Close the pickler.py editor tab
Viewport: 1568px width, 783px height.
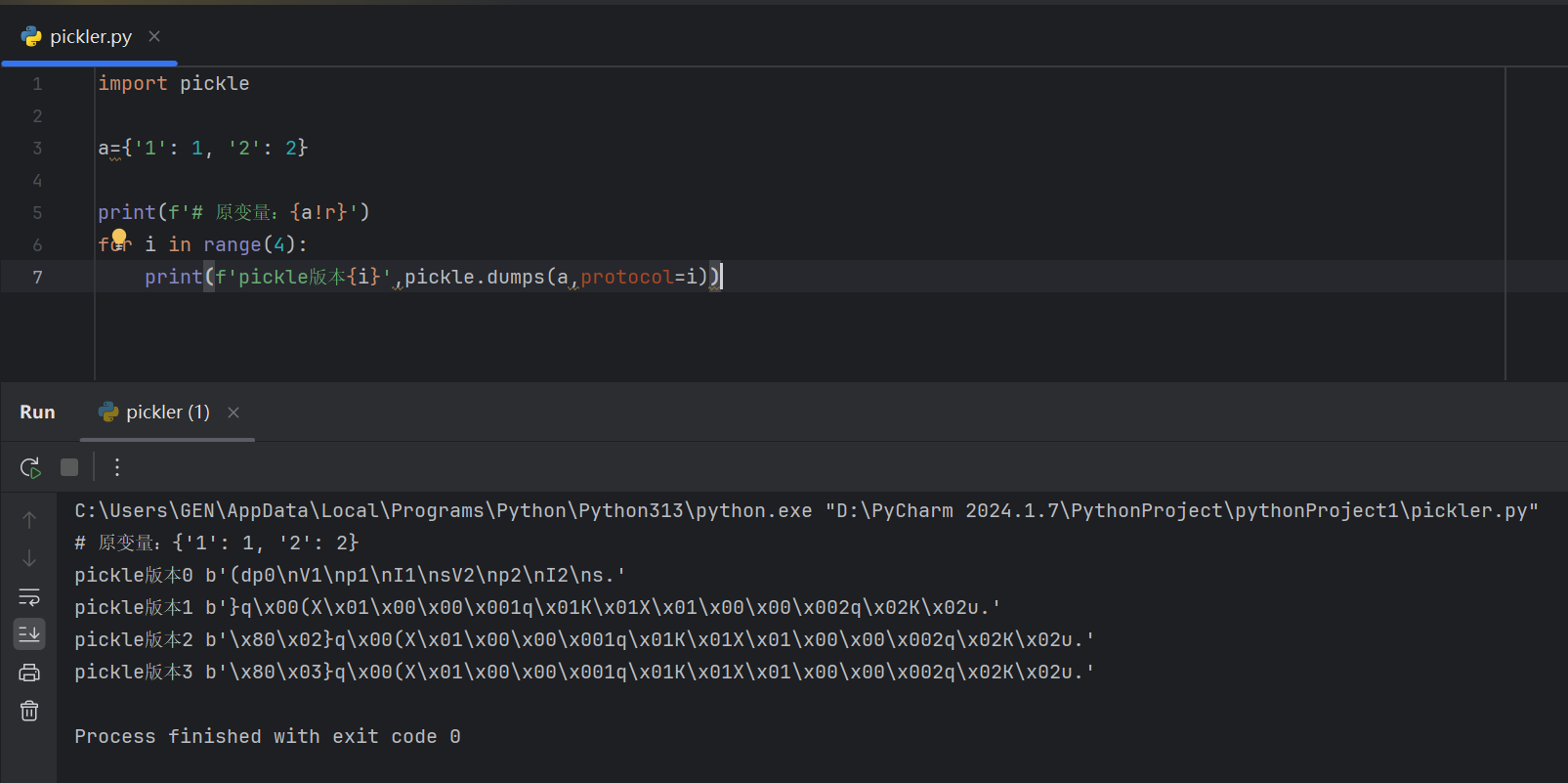(154, 36)
